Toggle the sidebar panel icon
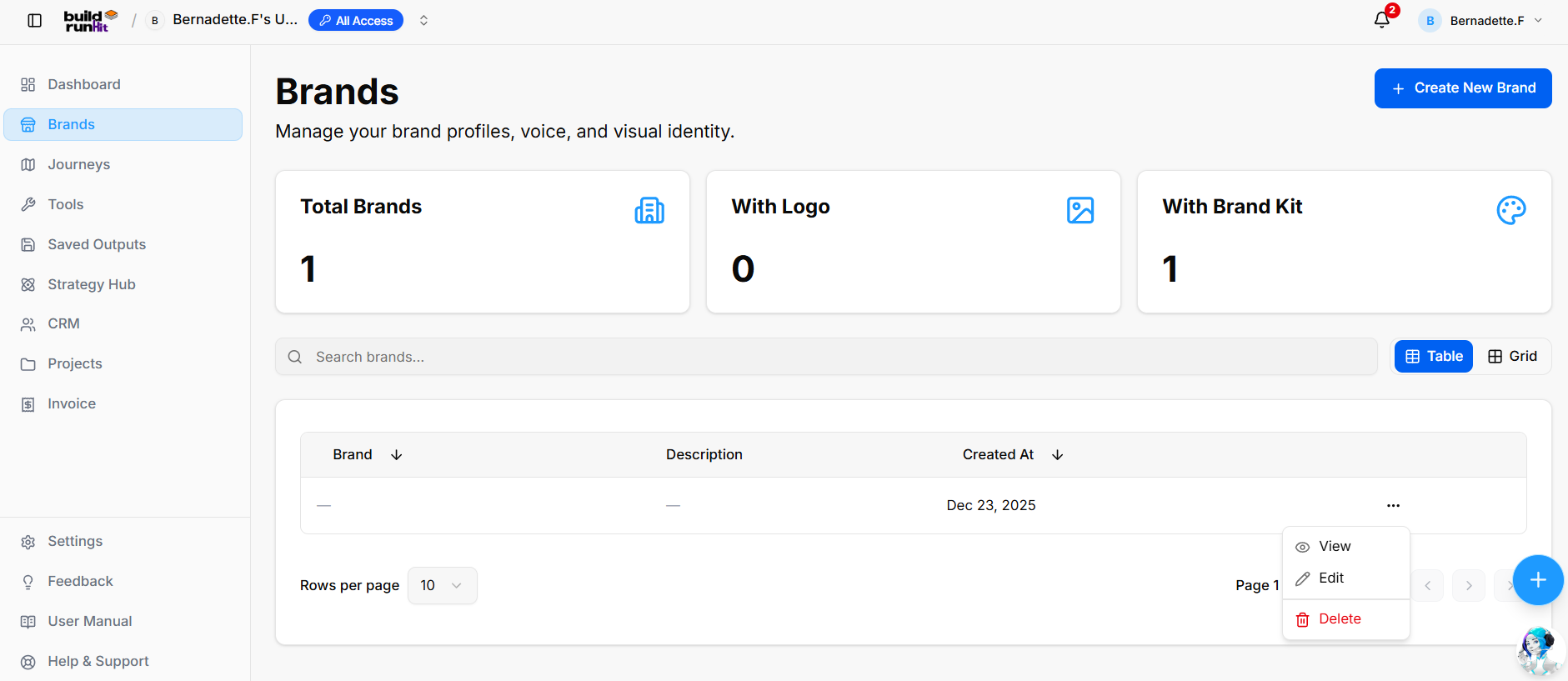Viewport: 1568px width, 681px height. coord(34,21)
